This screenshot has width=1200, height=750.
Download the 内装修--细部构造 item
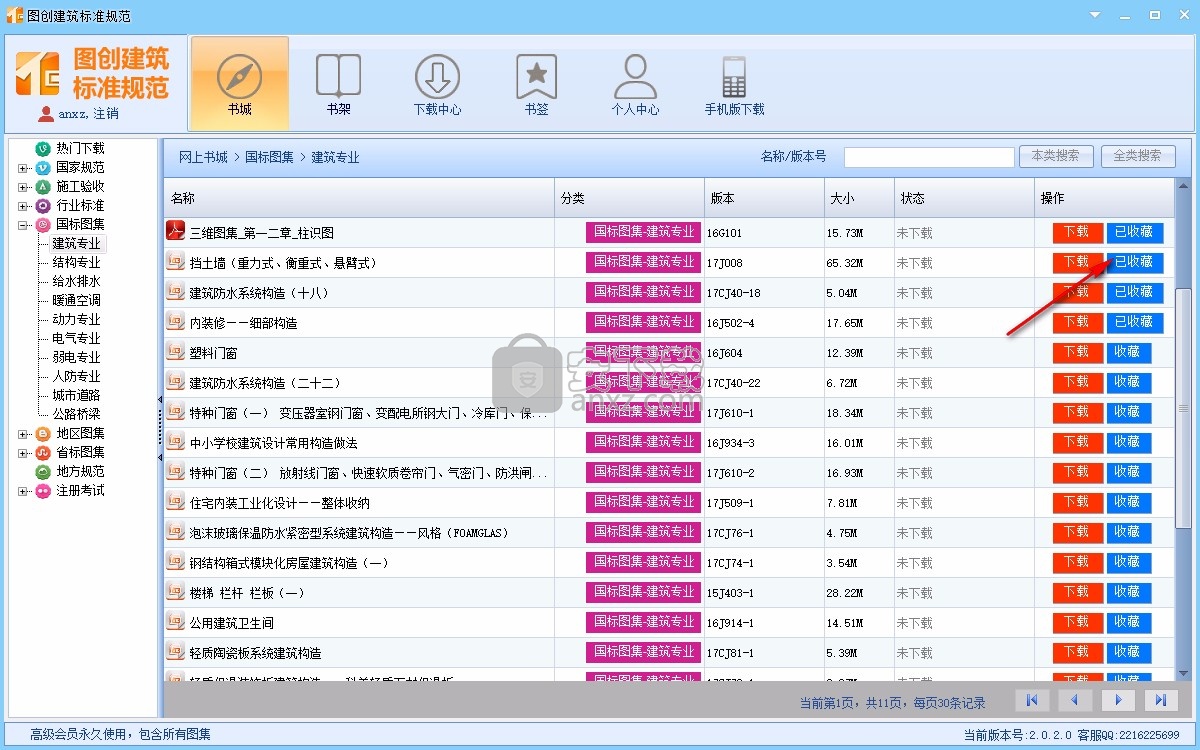coord(1077,322)
